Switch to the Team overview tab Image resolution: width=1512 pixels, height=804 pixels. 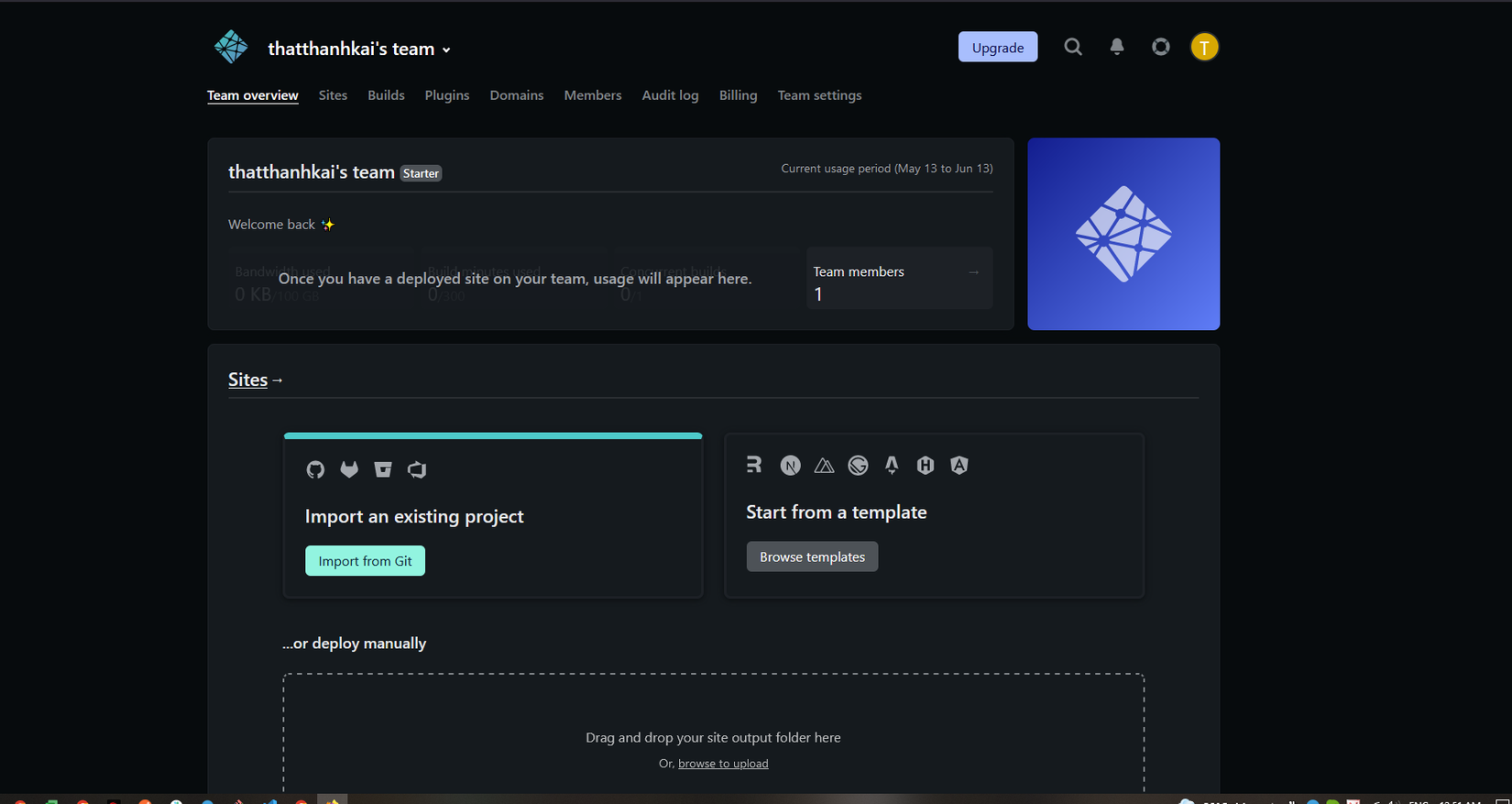pos(253,95)
